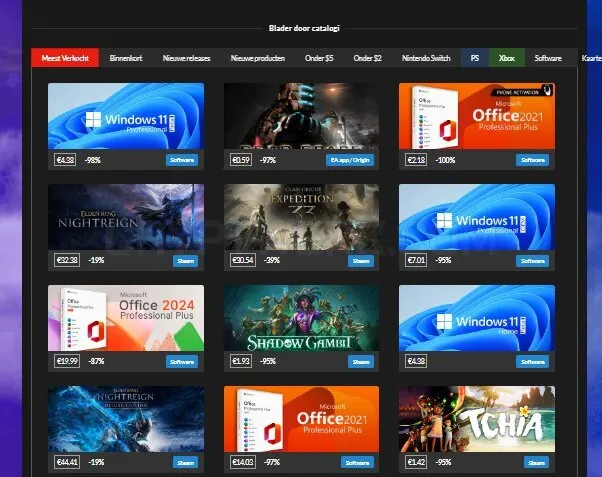602x477 pixels.
Task: Open the Office 2021 phone activation thumbnail
Action: click(x=477, y=116)
